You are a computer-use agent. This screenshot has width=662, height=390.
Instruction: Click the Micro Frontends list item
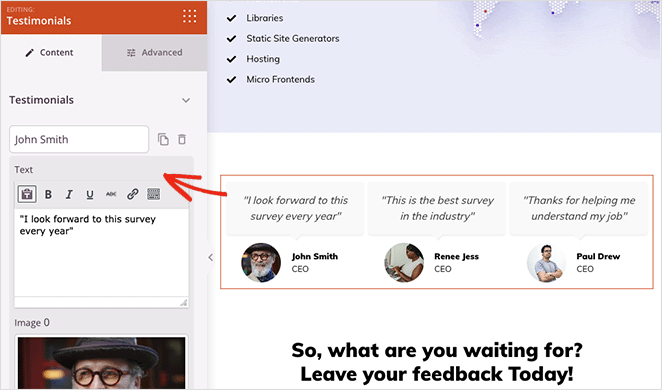tap(281, 79)
